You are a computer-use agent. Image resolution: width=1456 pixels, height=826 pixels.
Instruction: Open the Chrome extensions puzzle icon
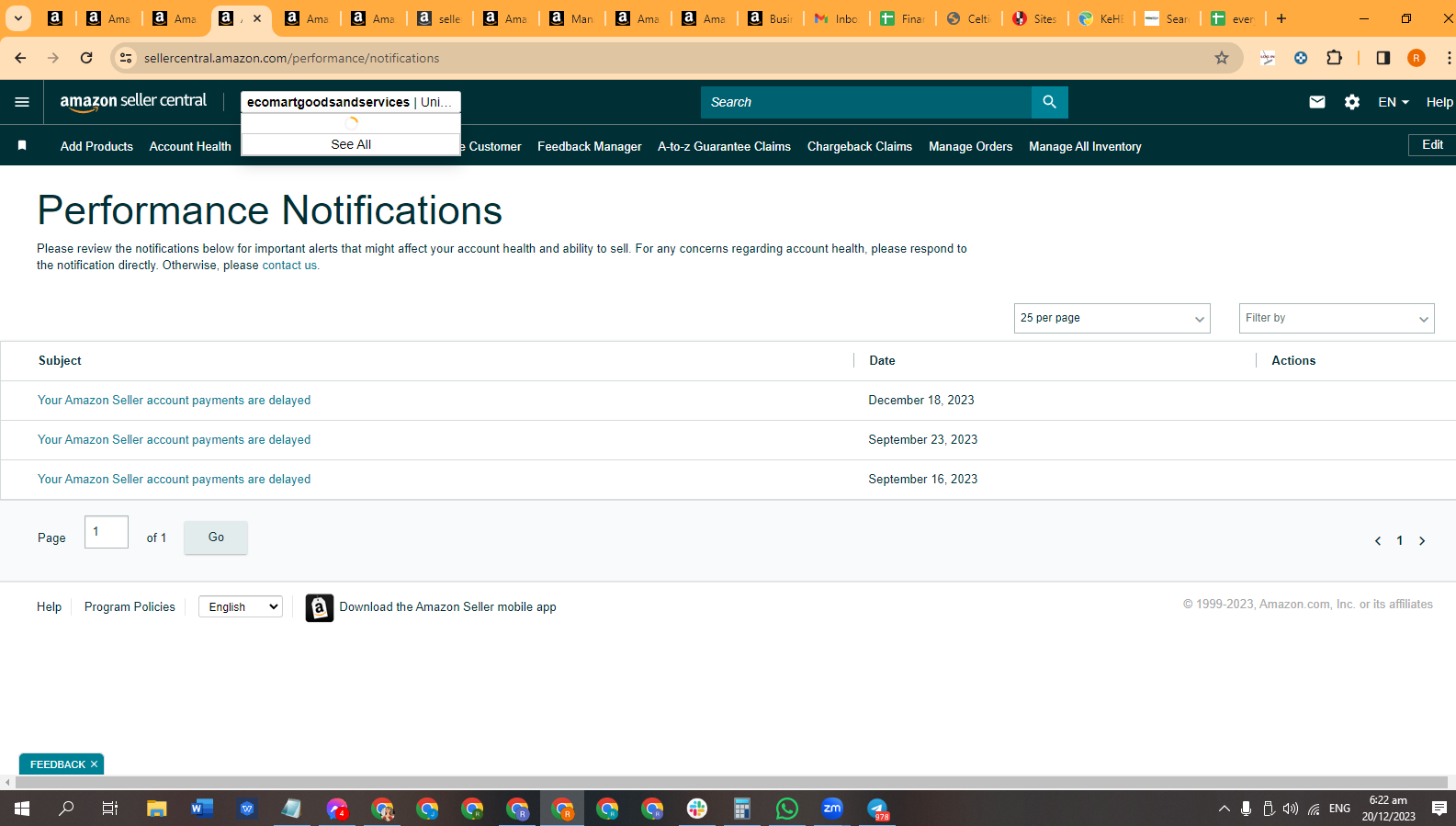coord(1334,58)
